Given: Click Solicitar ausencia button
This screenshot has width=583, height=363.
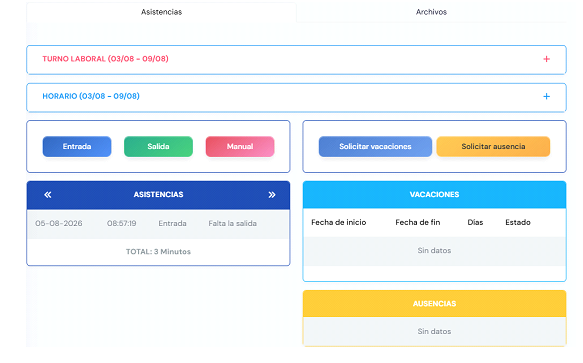Looking at the screenshot, I should pyautogui.click(x=493, y=147).
